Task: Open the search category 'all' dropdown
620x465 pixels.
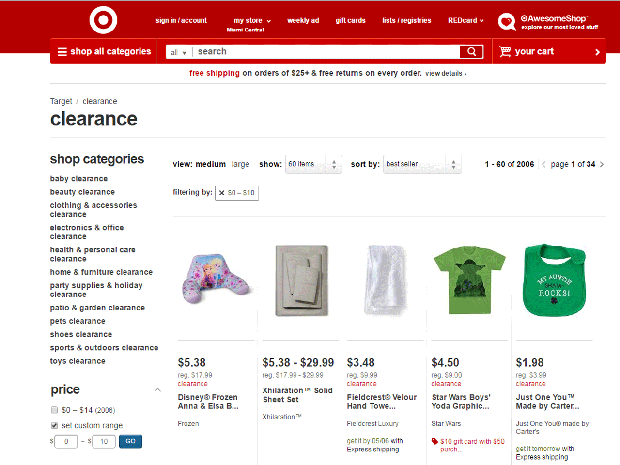Action: coord(178,52)
